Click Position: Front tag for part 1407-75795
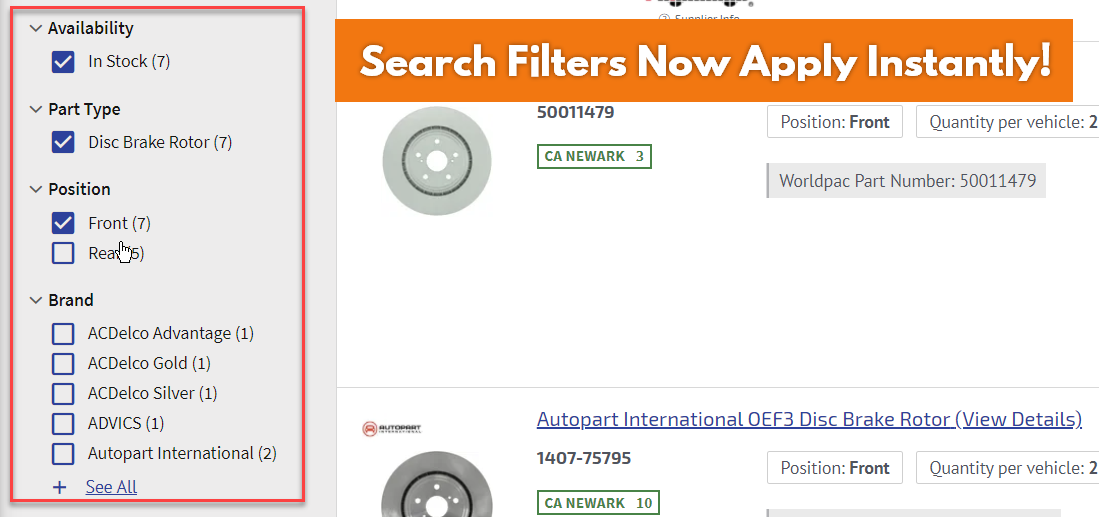The image size is (1099, 517). (835, 468)
